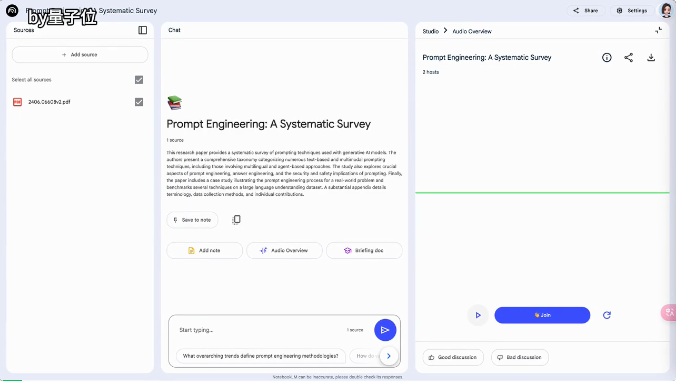Play the Audio Overview
The height and width of the screenshot is (382, 676).
(x=478, y=315)
